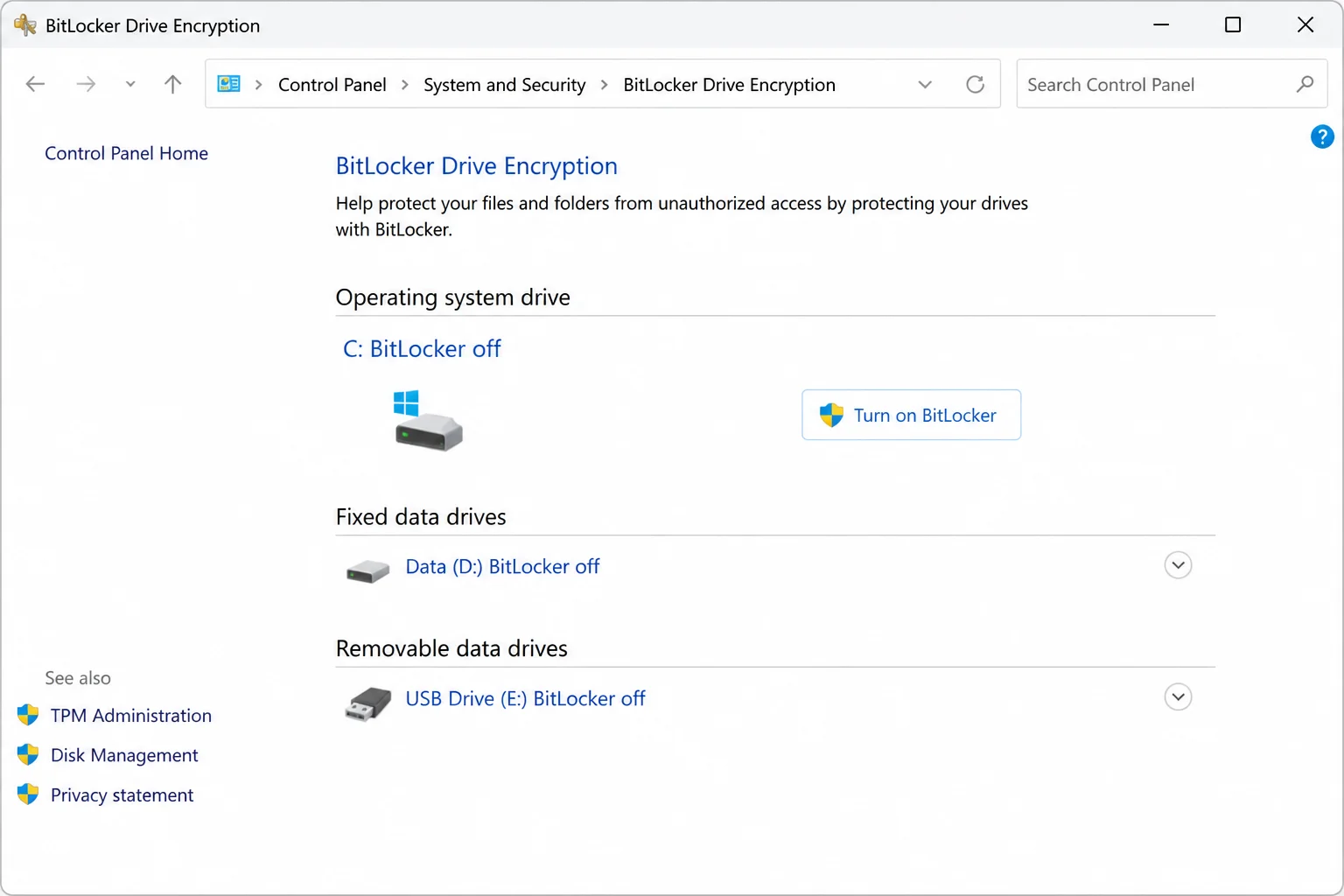Expand the Data (D:) drive options
The height and width of the screenshot is (896, 1344).
tap(1179, 565)
